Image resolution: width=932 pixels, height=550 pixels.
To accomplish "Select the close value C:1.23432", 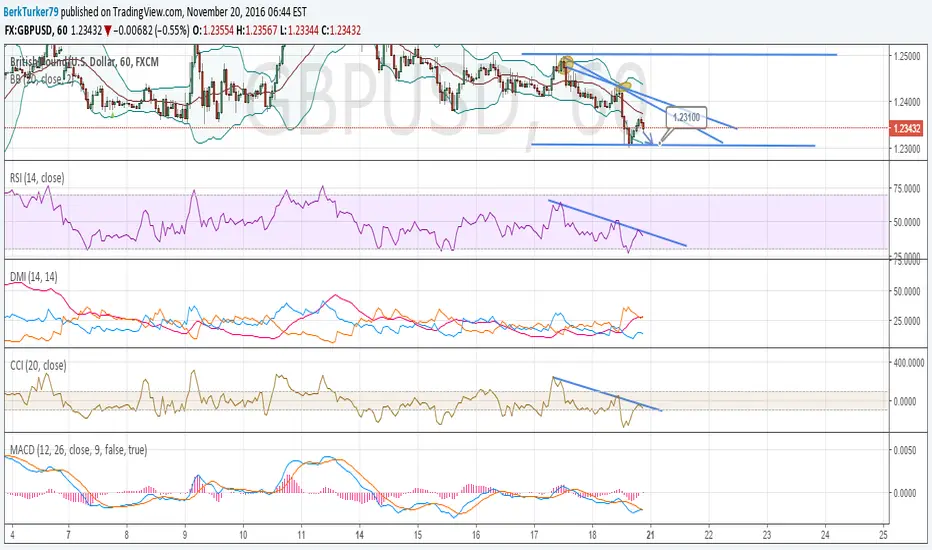I will pos(341,30).
